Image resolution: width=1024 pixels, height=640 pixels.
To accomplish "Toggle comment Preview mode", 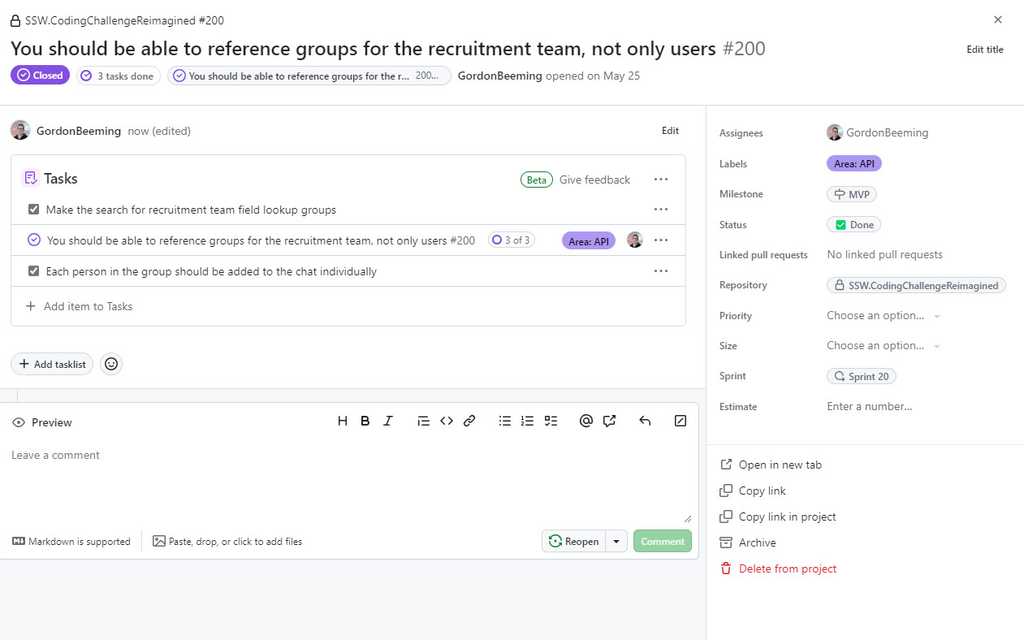I will pos(42,423).
